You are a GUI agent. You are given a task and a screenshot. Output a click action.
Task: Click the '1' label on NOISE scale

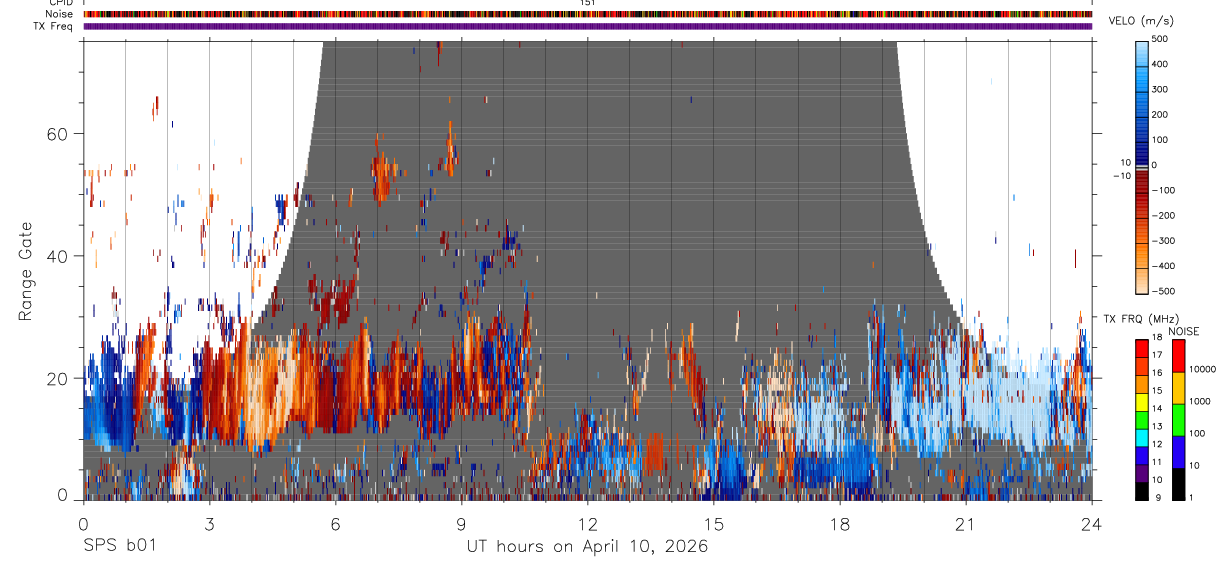click(1192, 497)
